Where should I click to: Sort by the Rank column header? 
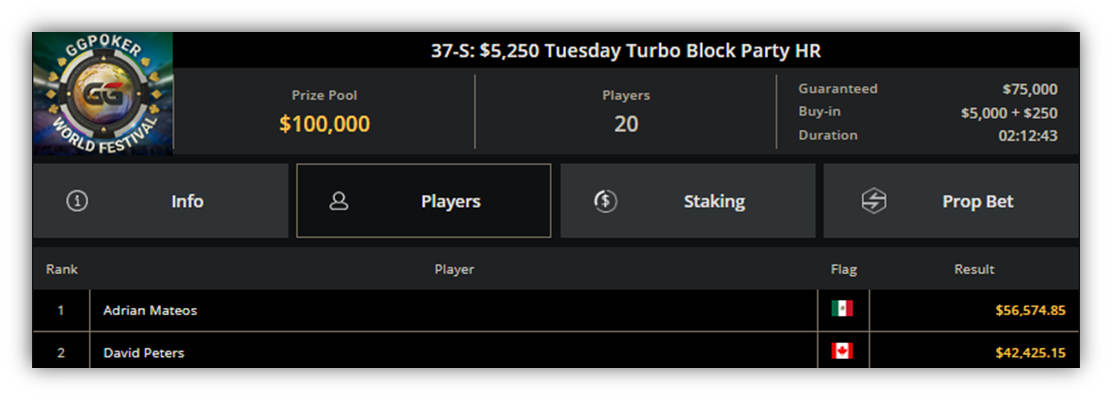click(x=62, y=270)
